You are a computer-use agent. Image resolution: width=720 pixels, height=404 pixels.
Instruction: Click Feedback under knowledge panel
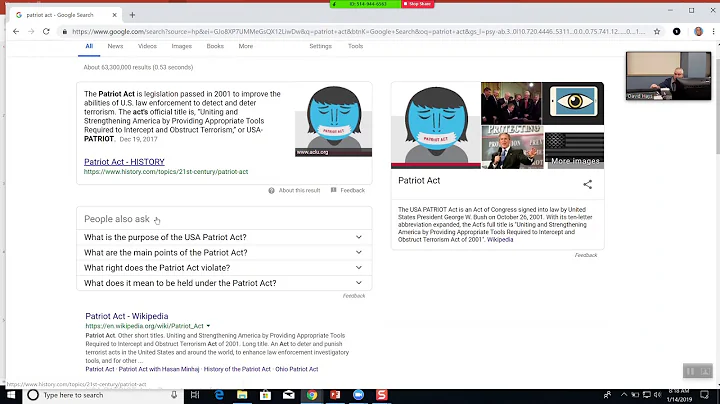[x=586, y=255]
